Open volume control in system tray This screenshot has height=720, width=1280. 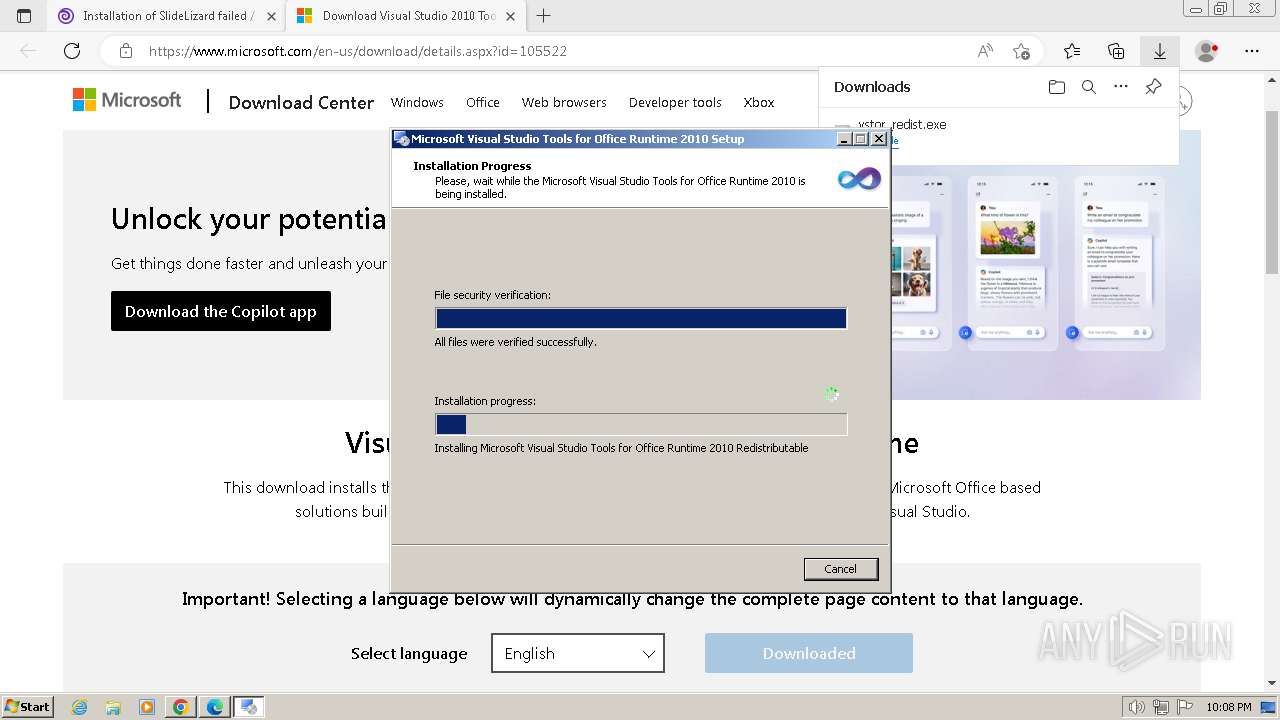(1137, 707)
